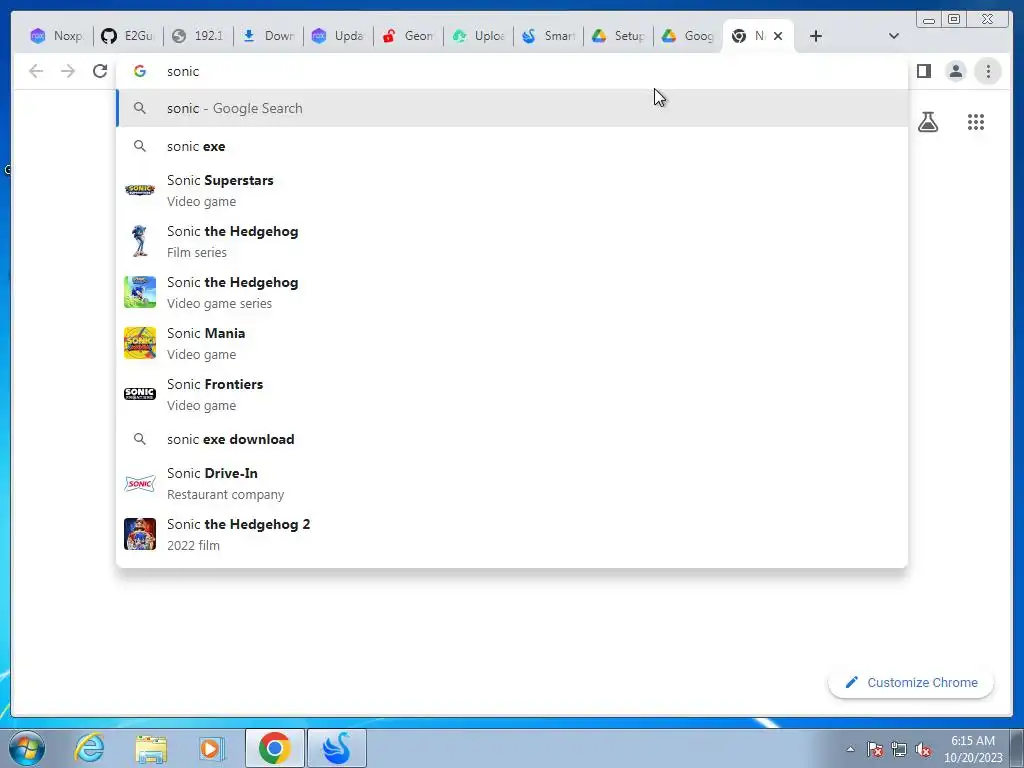Image resolution: width=1024 pixels, height=768 pixels.
Task: Switch to the Uploa tab
Action: (477, 37)
